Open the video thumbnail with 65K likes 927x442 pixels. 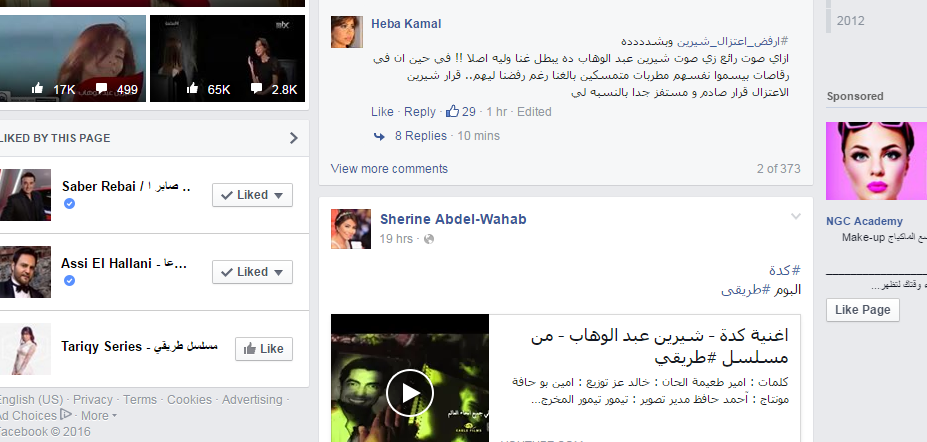point(228,58)
